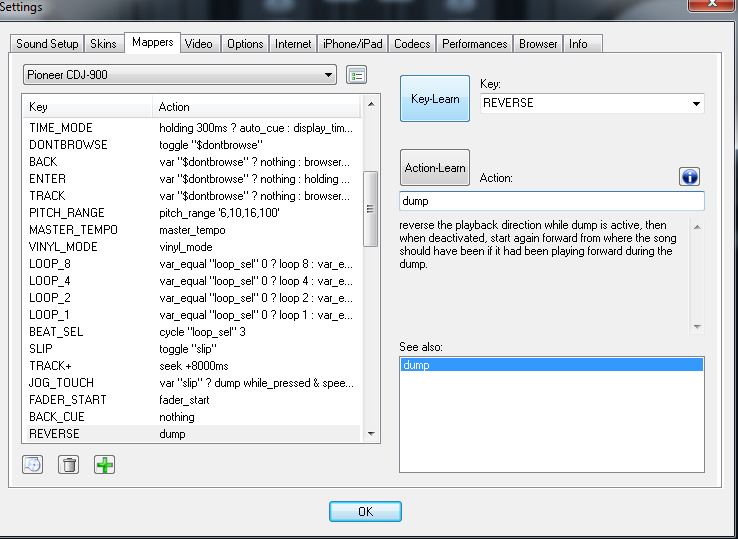738x539 pixels.
Task: Click the fader_start action text
Action: 184,400
